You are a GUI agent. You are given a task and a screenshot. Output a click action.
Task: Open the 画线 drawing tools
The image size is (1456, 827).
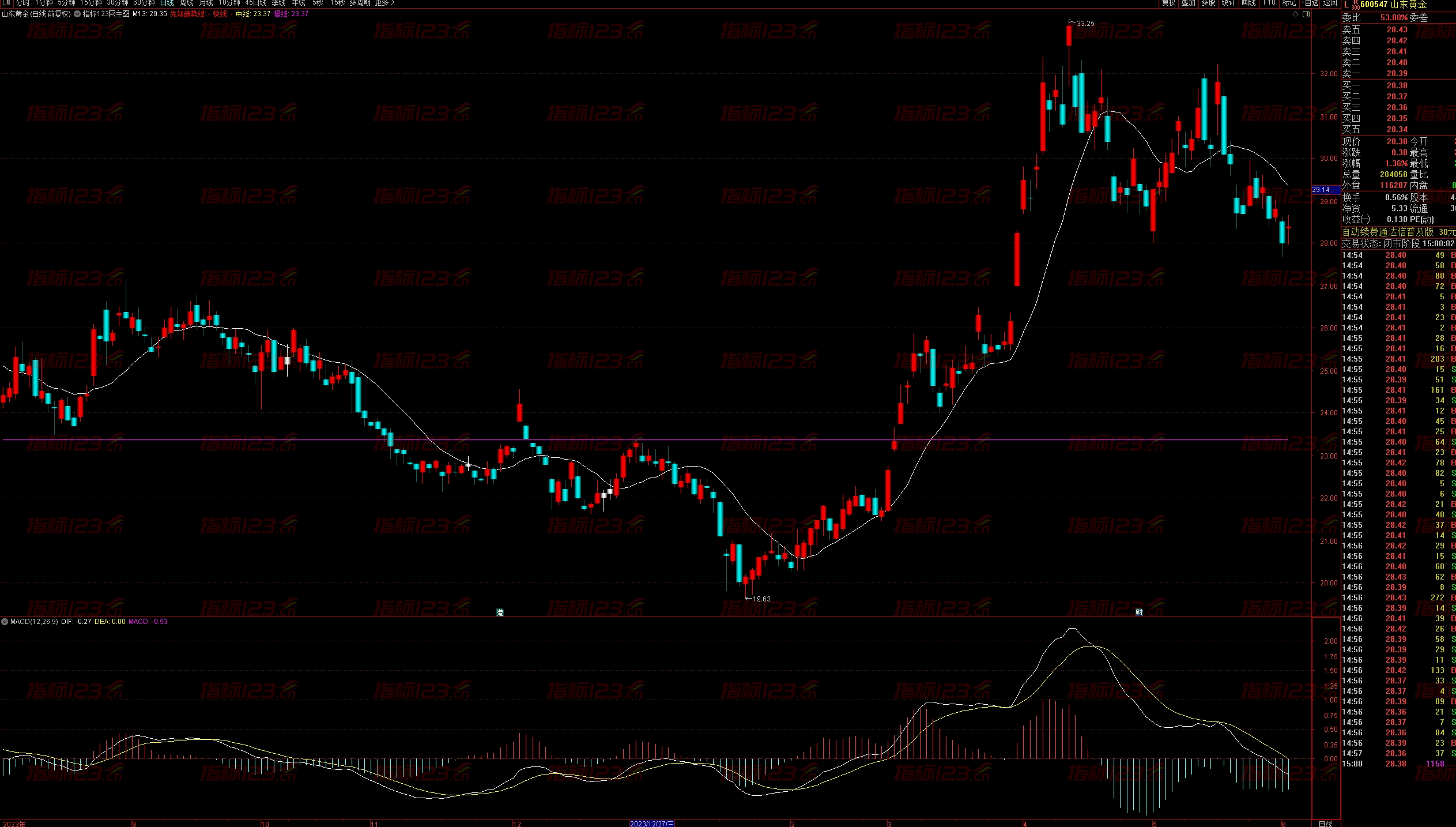(x=1248, y=3)
